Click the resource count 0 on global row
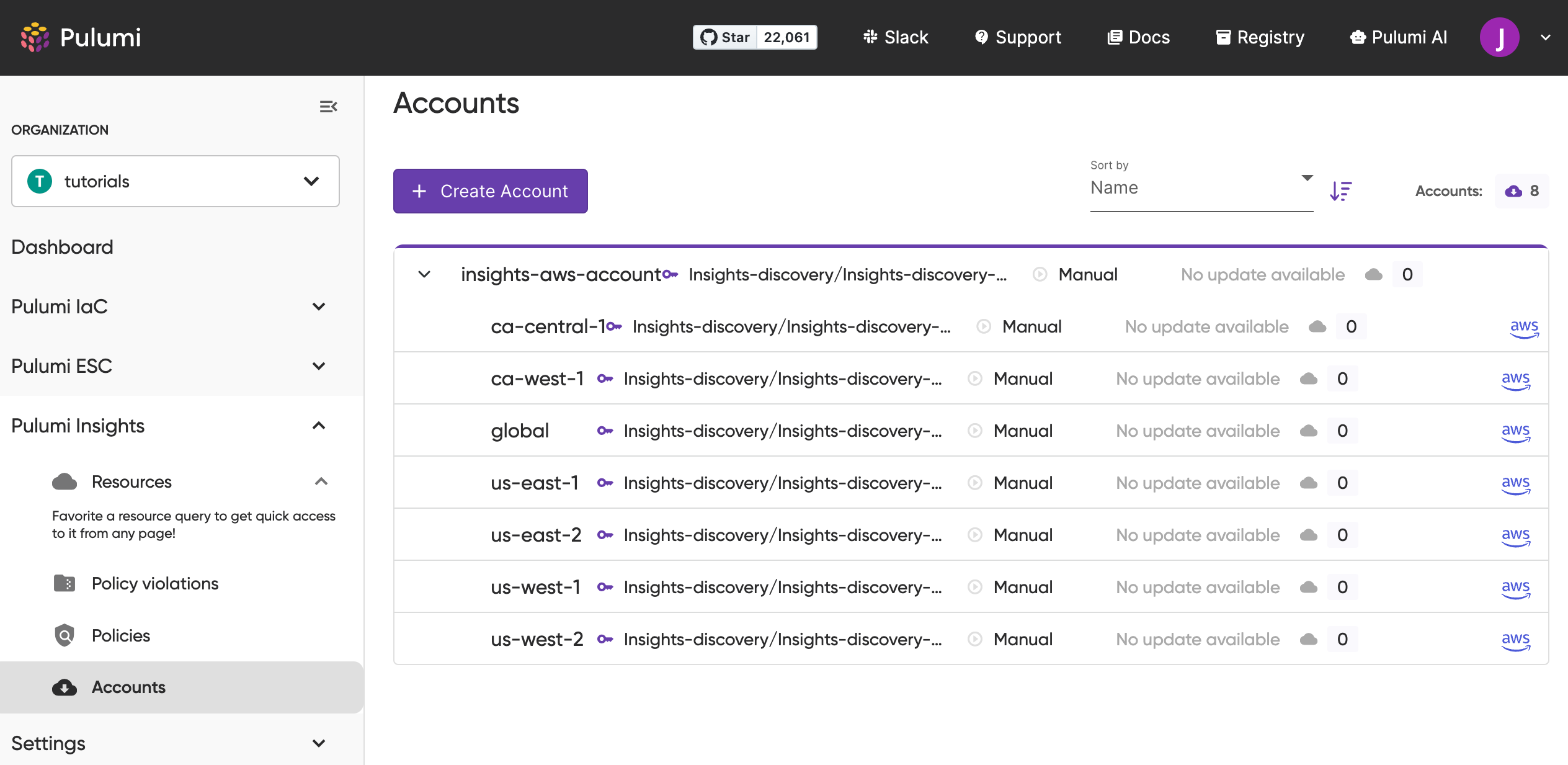The height and width of the screenshot is (765, 1568). [x=1343, y=431]
